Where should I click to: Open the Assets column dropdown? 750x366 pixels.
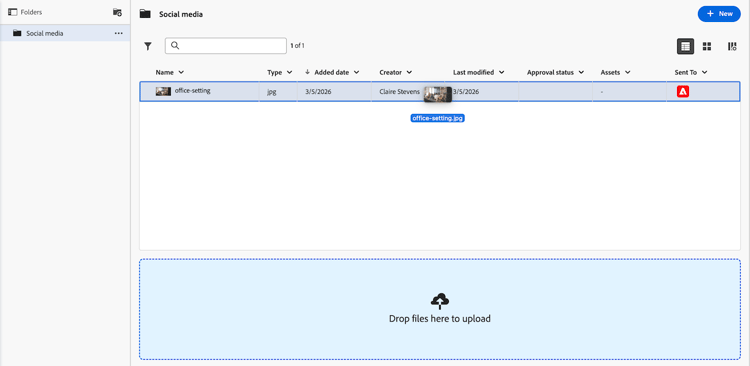[x=627, y=72]
